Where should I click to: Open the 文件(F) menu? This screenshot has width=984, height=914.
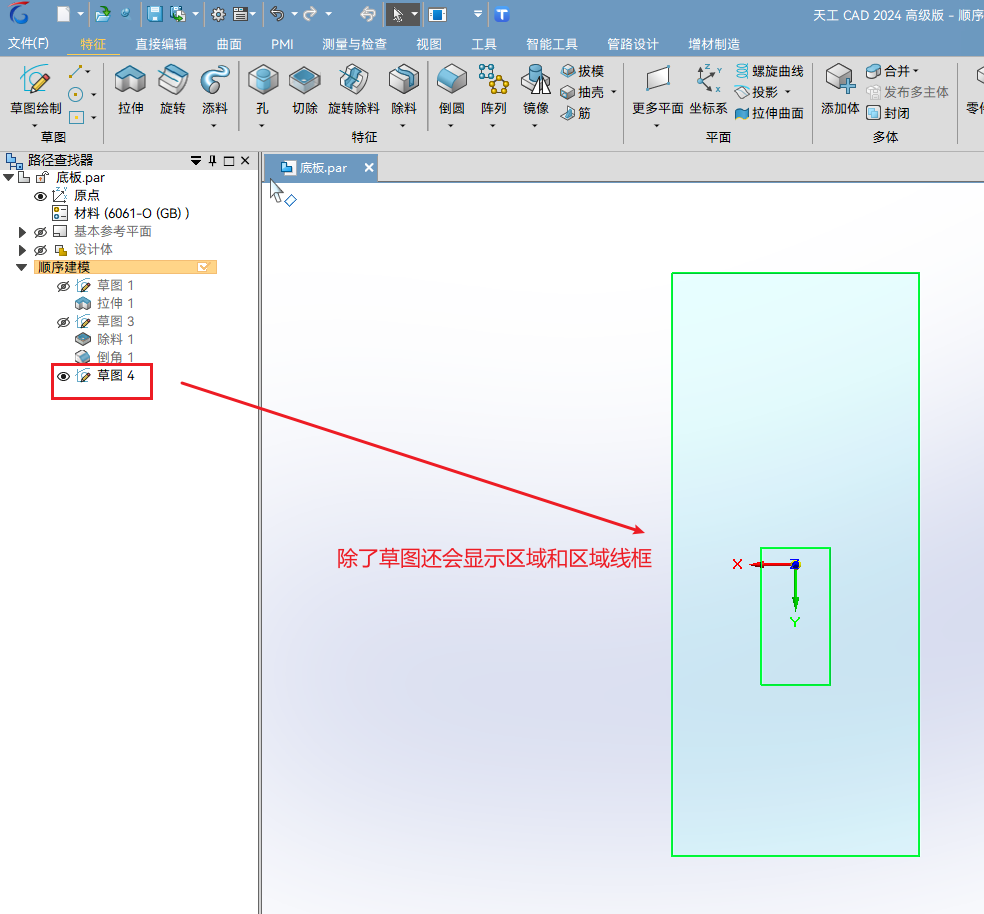(28, 43)
